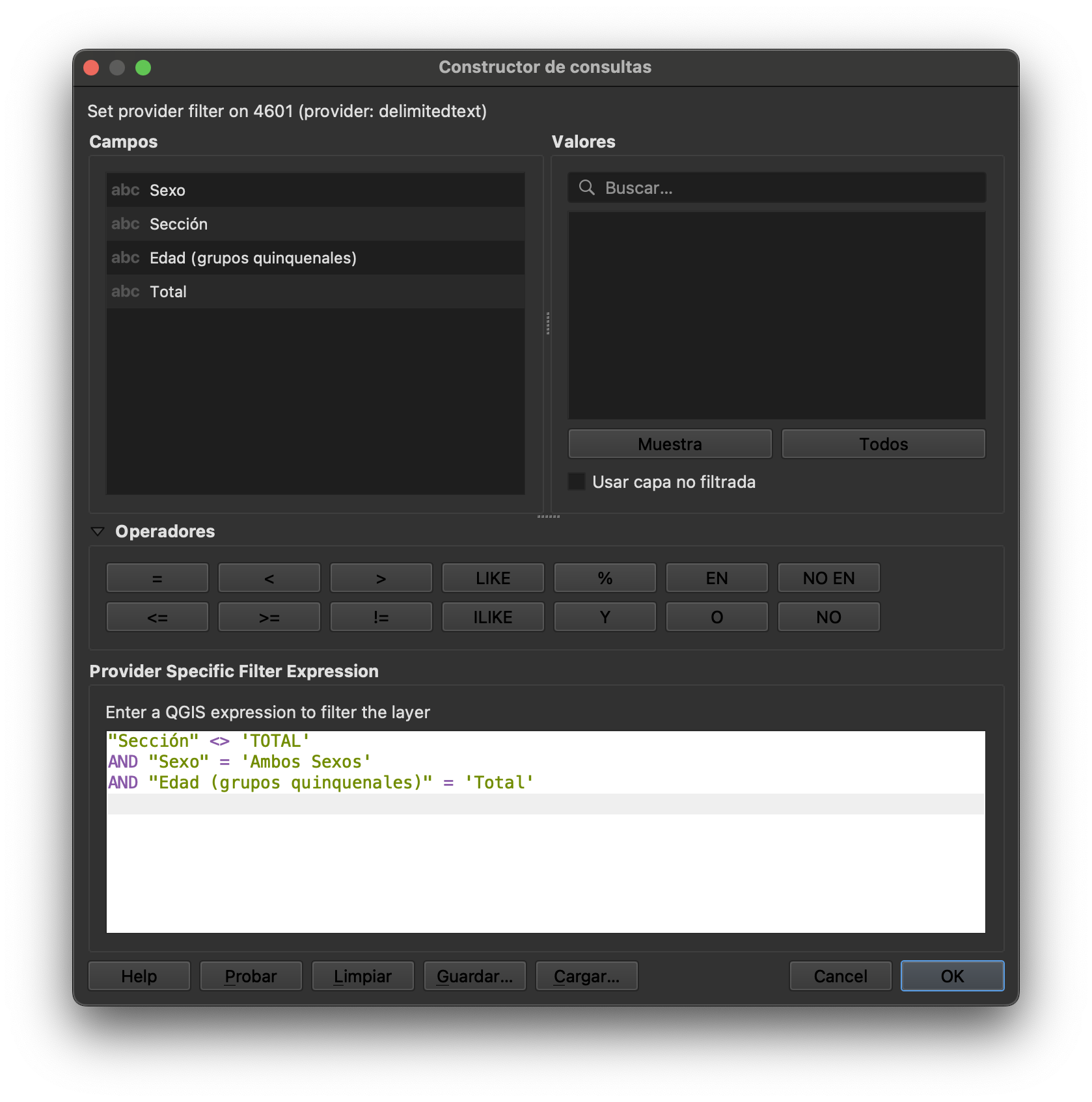Viewport: 1092px width, 1102px height.
Task: Insert the NO (not) operator
Action: click(829, 617)
